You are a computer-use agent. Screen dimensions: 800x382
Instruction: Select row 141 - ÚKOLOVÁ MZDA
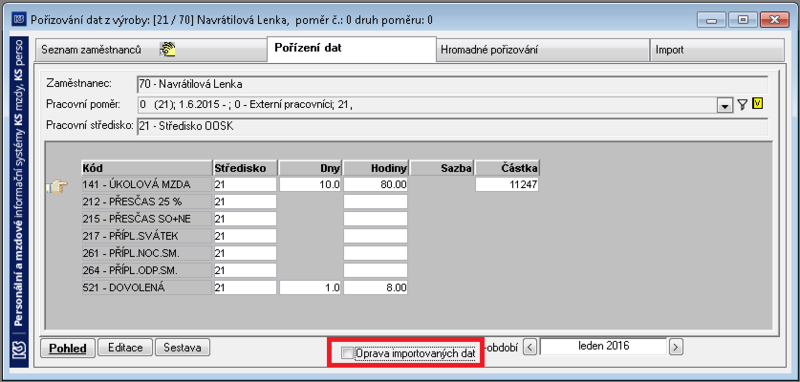[x=146, y=185]
